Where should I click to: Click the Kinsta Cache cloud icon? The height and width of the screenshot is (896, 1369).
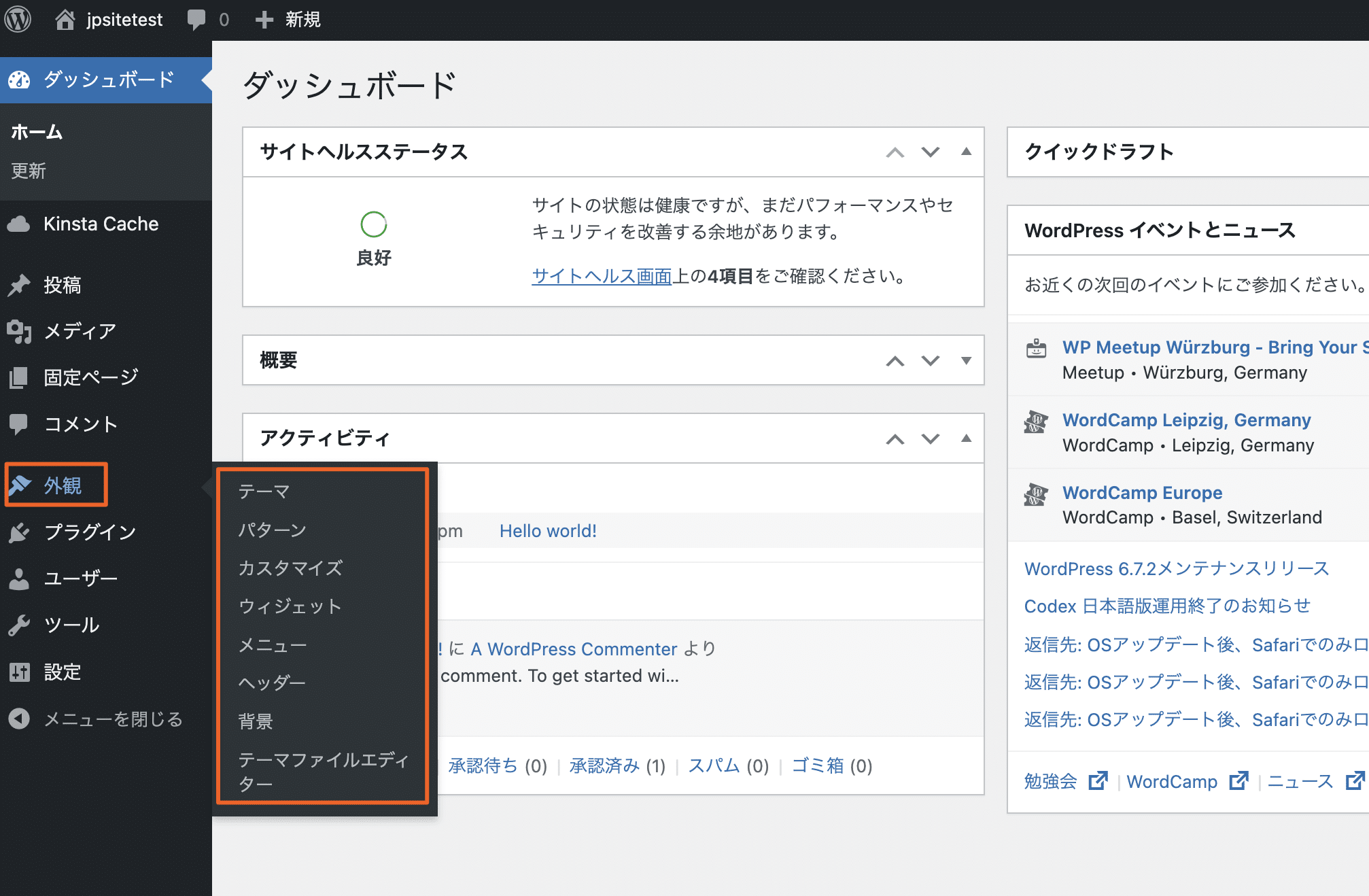[19, 224]
